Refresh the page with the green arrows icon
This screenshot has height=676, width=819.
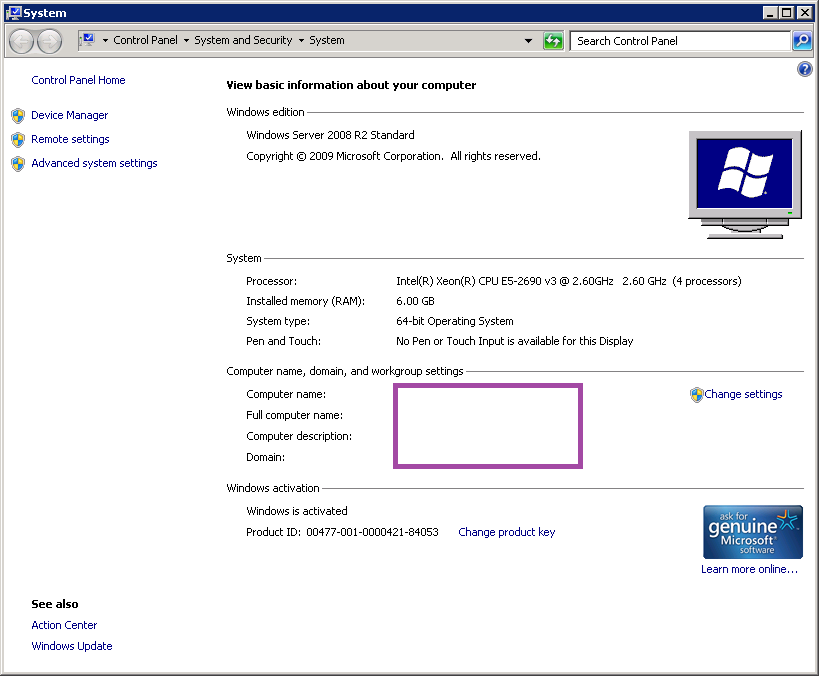(553, 41)
